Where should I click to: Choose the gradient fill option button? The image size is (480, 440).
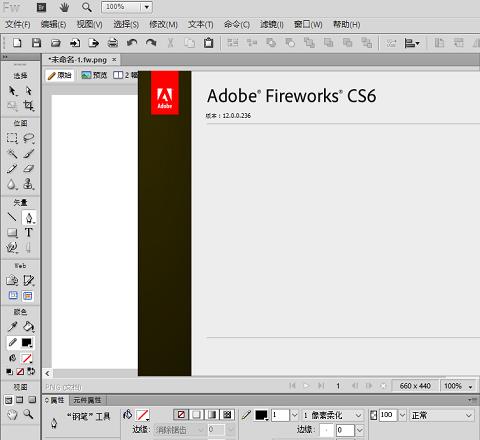(212, 414)
